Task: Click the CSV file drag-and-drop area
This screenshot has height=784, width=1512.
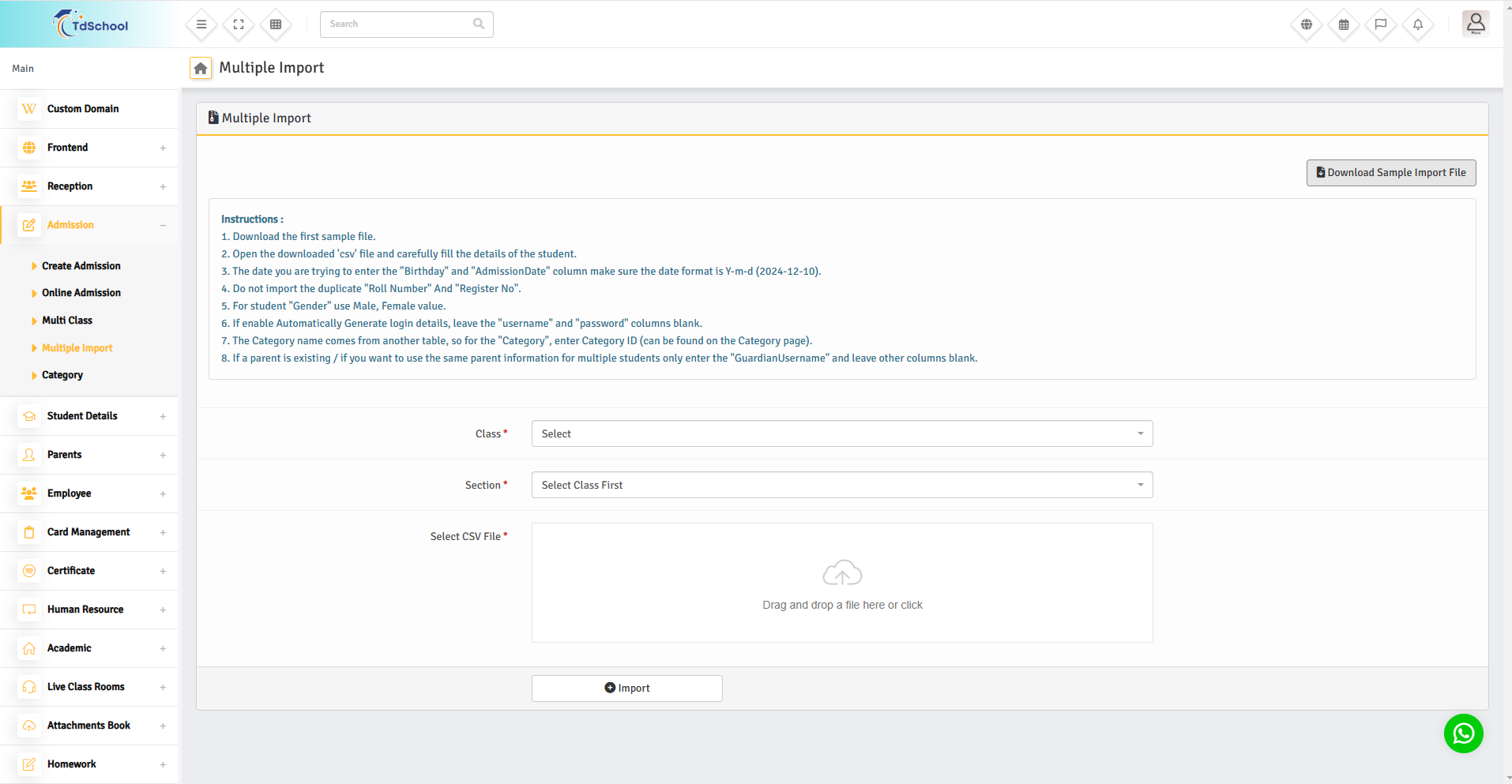Action: (x=842, y=583)
